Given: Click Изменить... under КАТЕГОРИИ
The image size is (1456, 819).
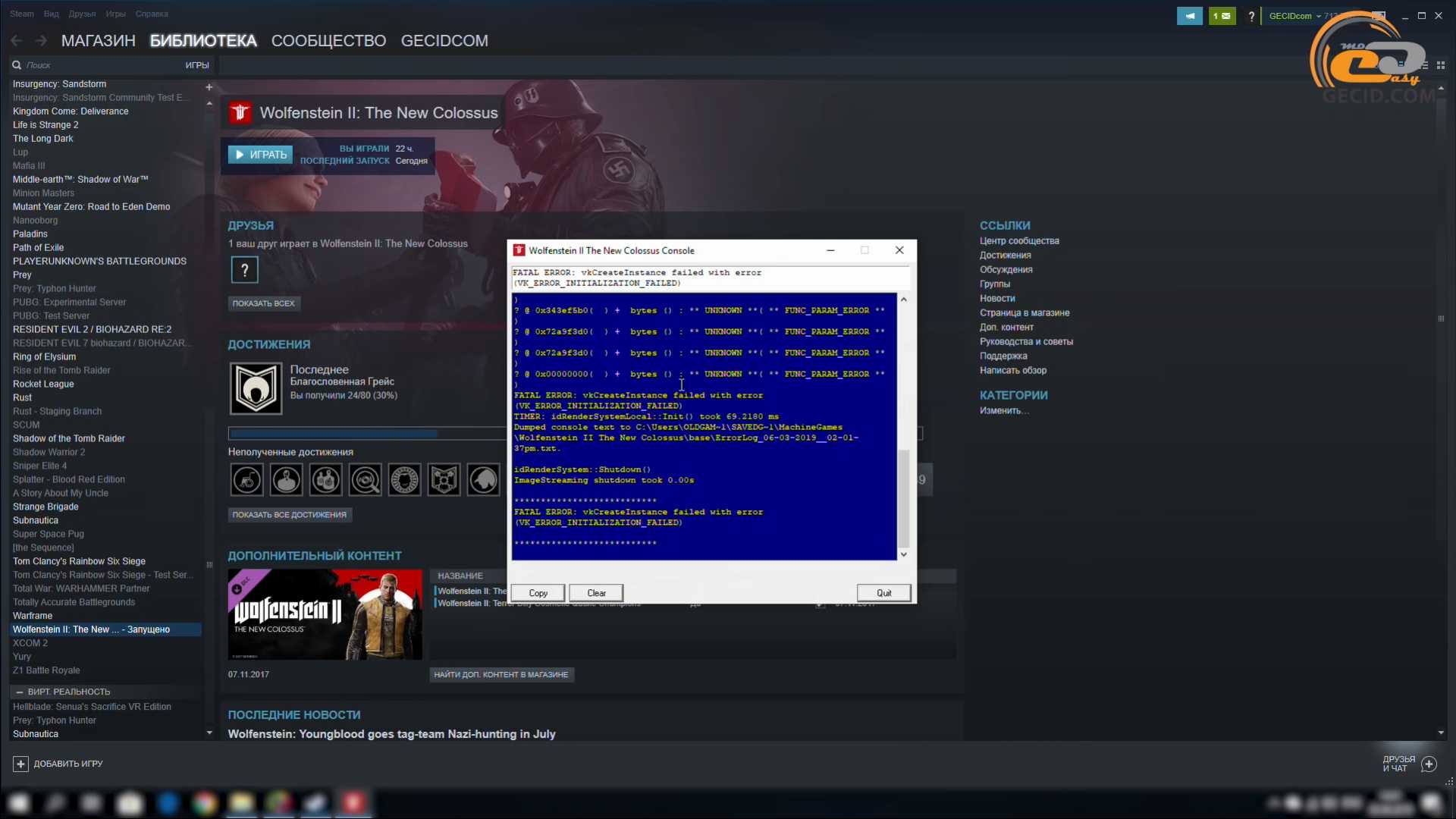Looking at the screenshot, I should [1004, 411].
